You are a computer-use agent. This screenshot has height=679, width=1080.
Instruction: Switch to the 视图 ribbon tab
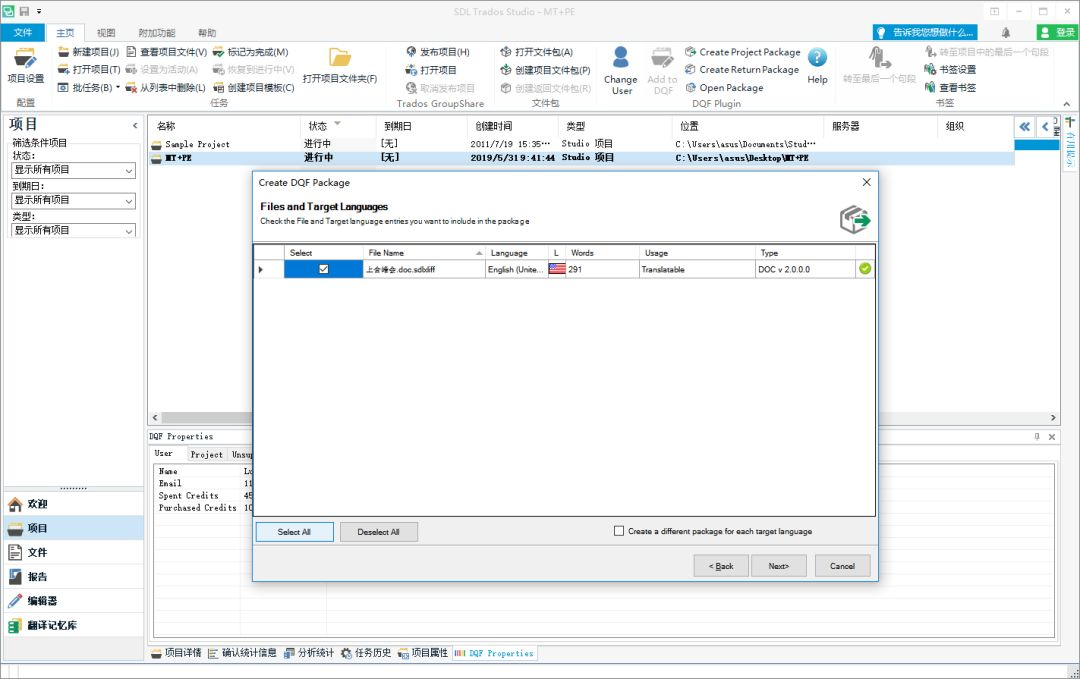tap(105, 31)
